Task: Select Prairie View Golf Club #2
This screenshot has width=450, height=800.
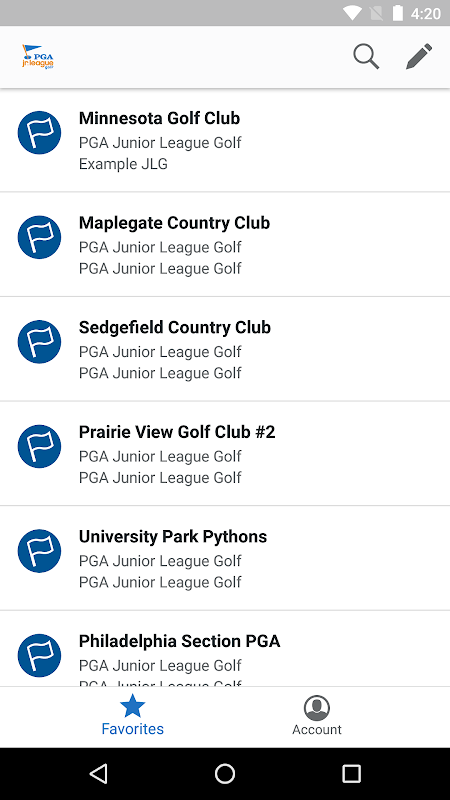Action: (225, 454)
